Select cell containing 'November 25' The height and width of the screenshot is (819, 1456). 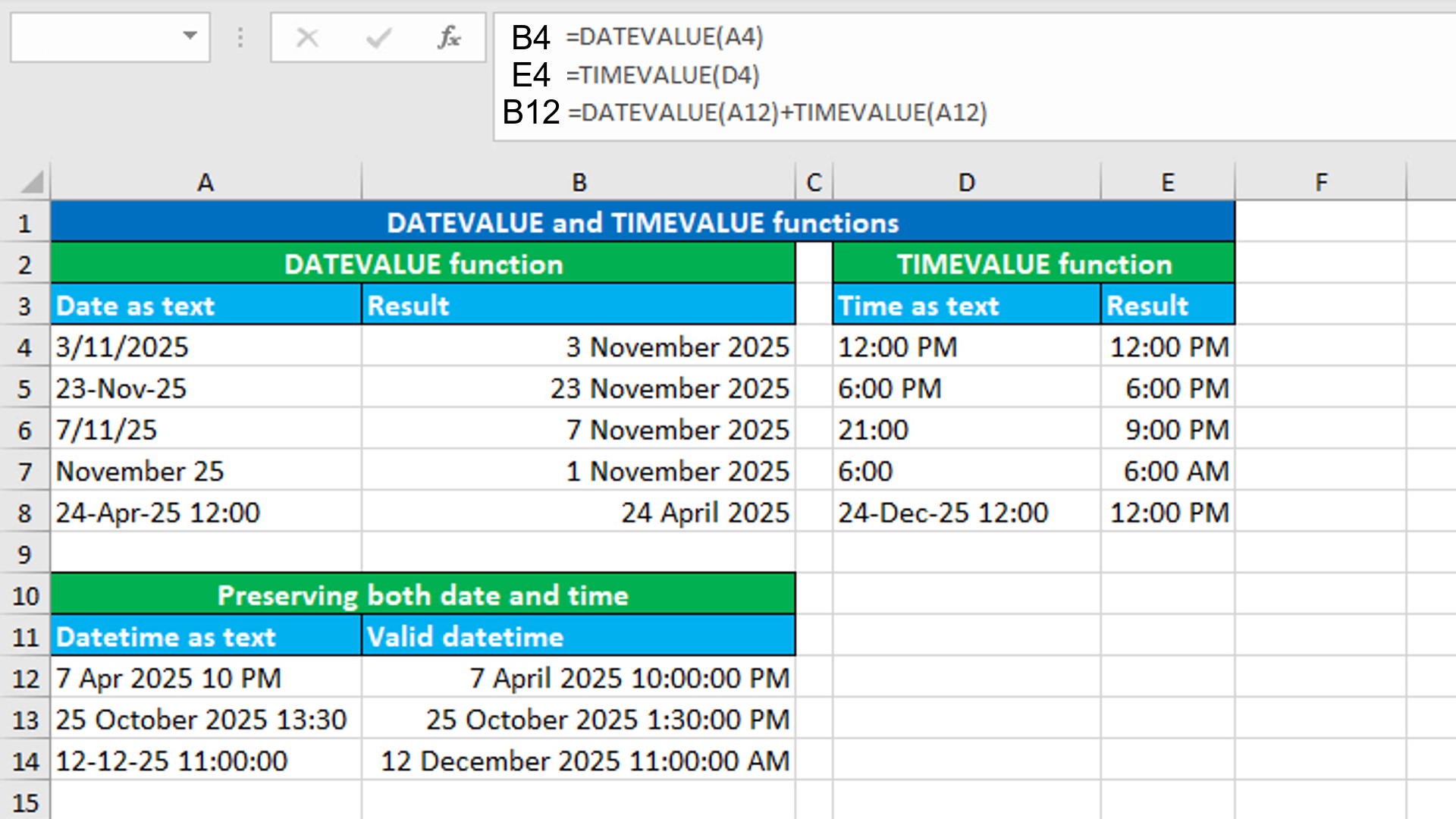tap(206, 471)
